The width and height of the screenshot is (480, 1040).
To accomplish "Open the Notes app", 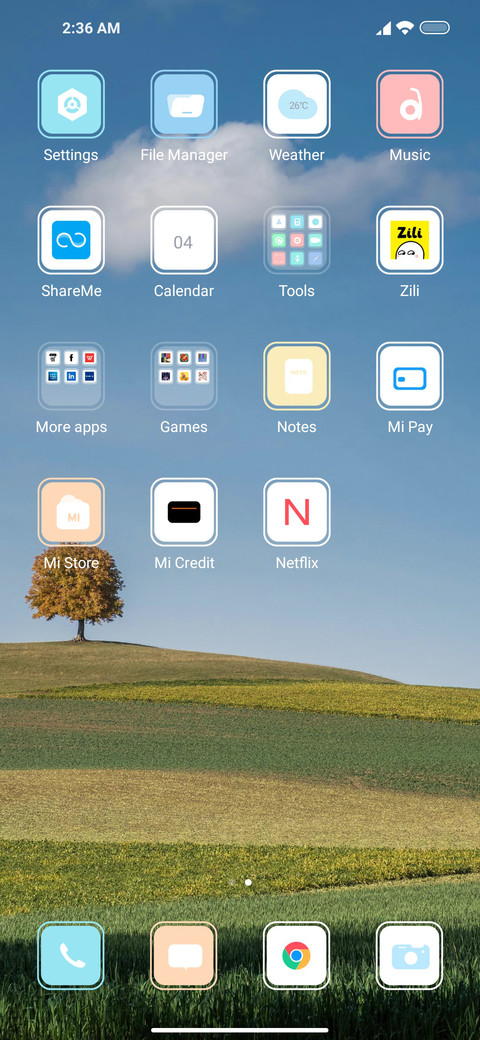I will 296,376.
